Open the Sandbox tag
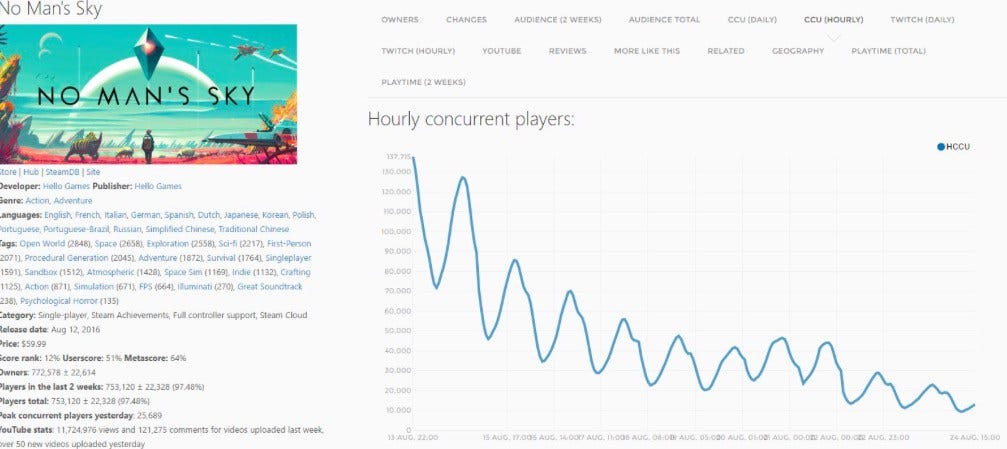 pos(41,272)
